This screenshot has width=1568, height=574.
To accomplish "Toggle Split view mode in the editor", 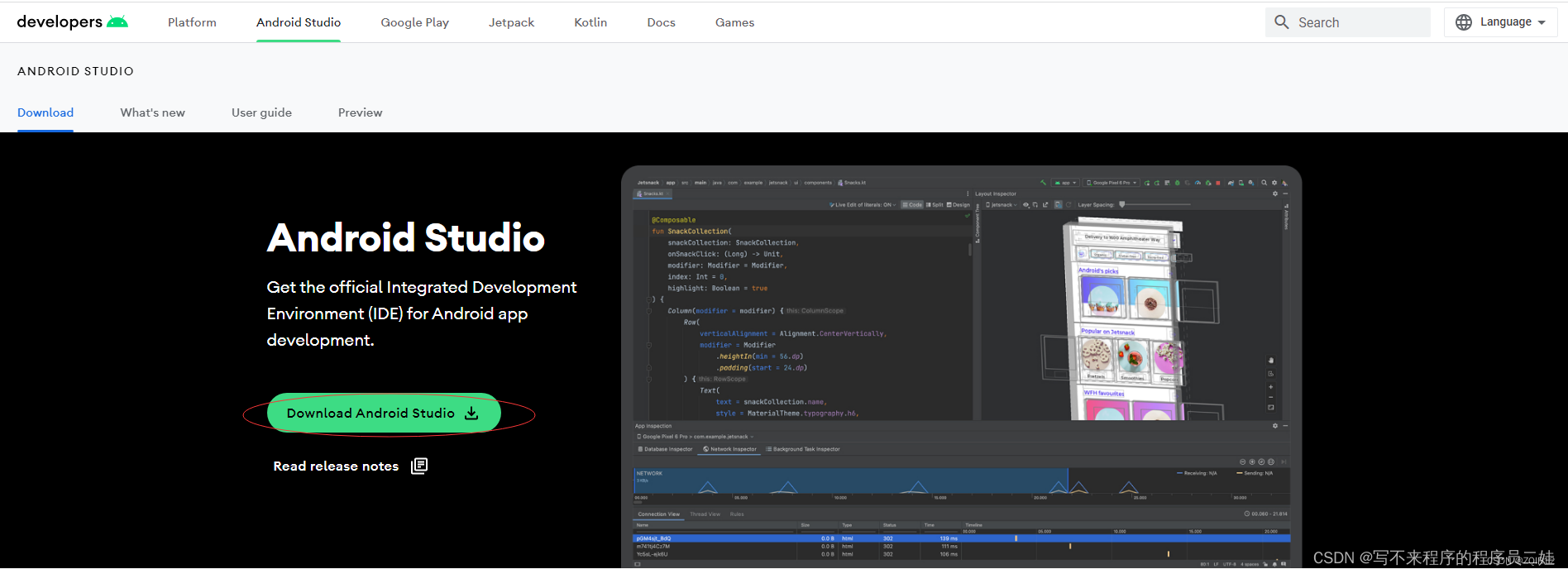I will [935, 204].
